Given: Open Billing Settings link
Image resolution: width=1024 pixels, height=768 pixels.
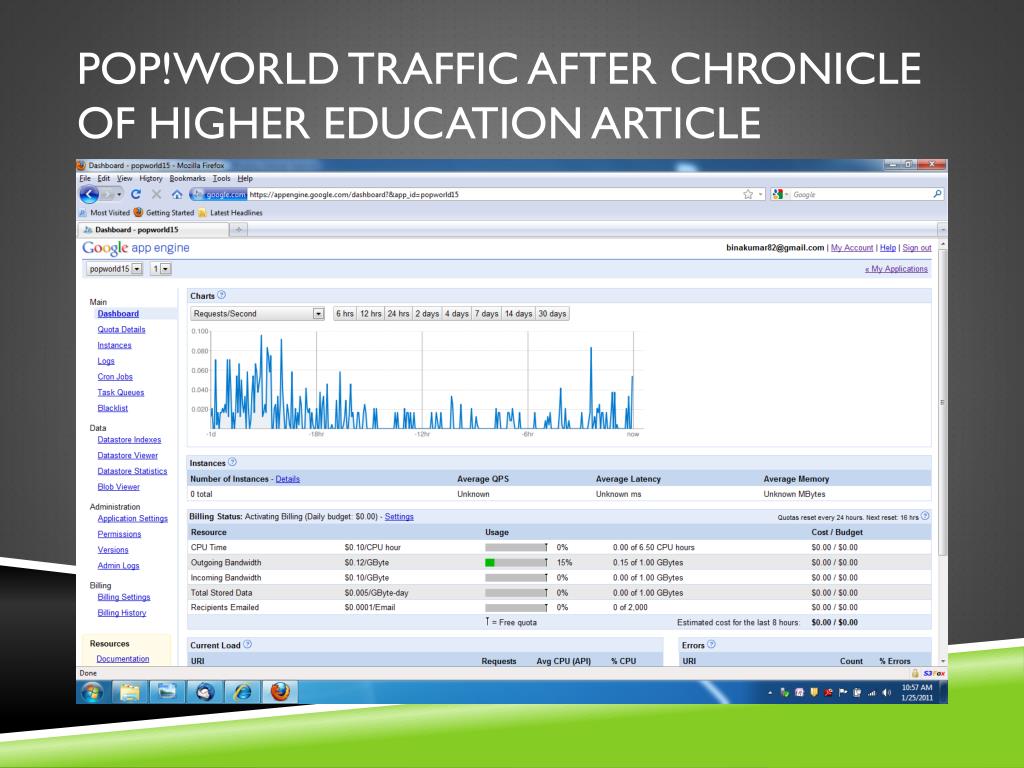Looking at the screenshot, I should (123, 597).
